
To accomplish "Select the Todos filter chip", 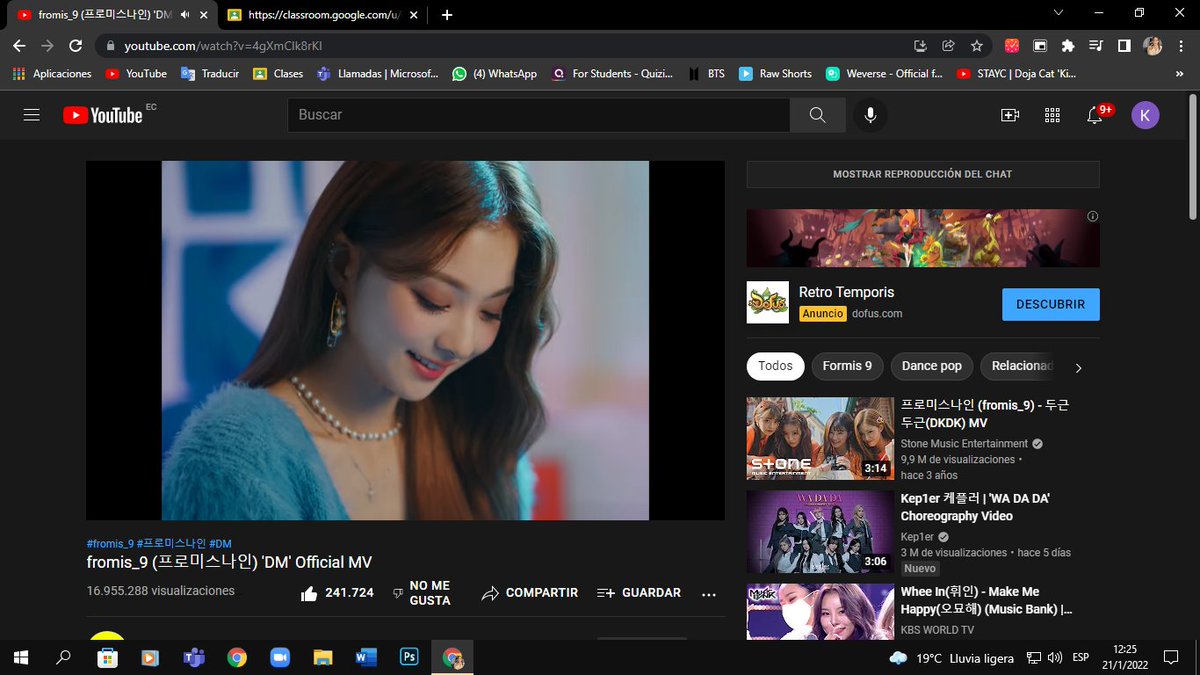I will tap(775, 366).
